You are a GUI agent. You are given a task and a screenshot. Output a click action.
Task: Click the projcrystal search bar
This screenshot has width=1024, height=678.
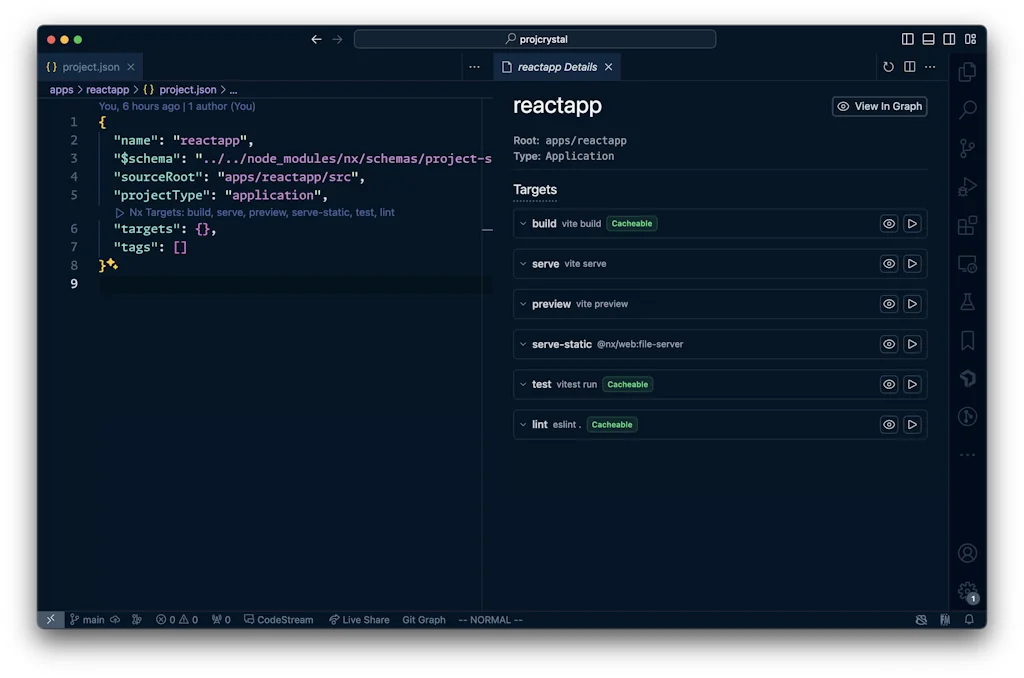coord(535,39)
